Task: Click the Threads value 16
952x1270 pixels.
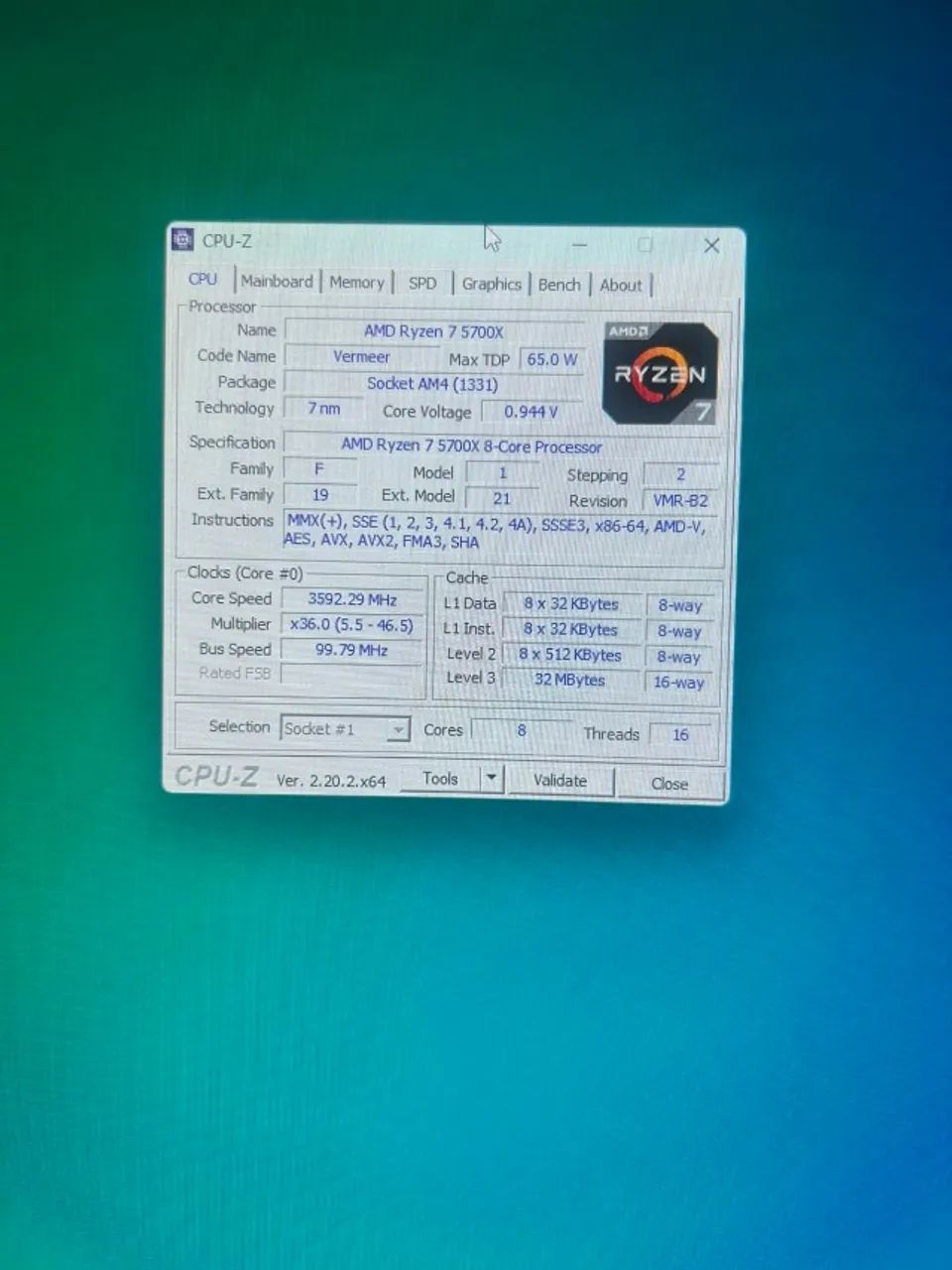Action: click(680, 735)
